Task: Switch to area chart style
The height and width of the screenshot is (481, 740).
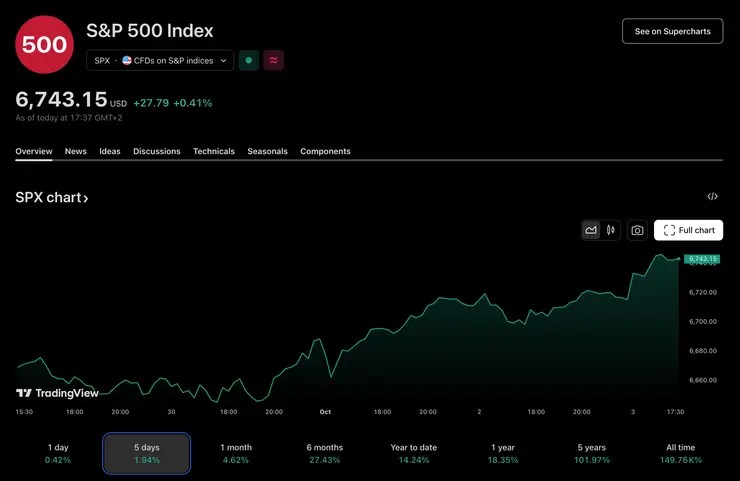Action: 591,230
